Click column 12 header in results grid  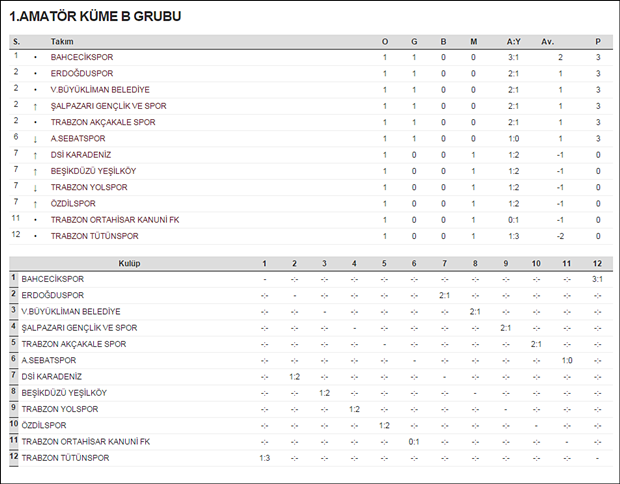[597, 263]
